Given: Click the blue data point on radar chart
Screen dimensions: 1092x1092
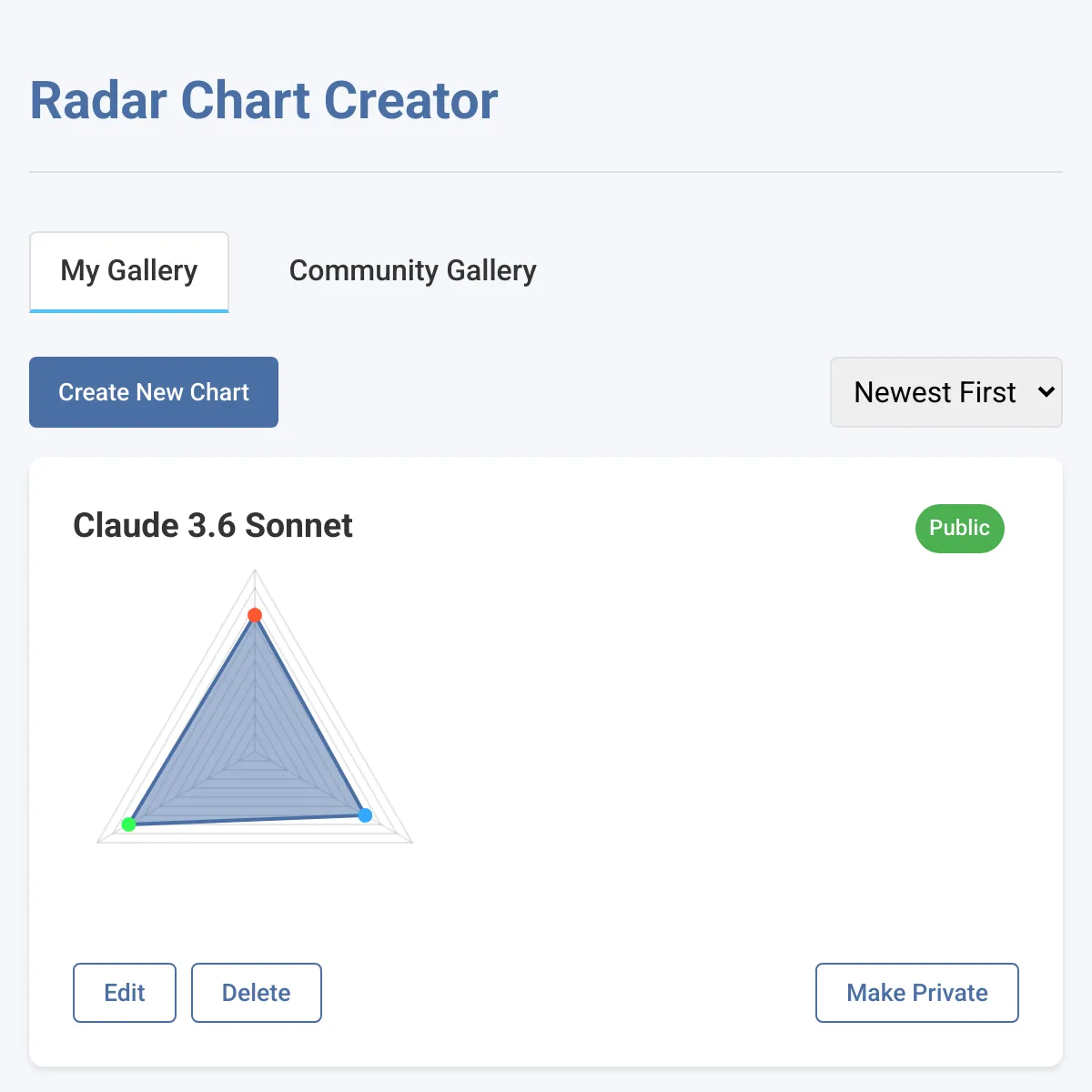Looking at the screenshot, I should 365,815.
